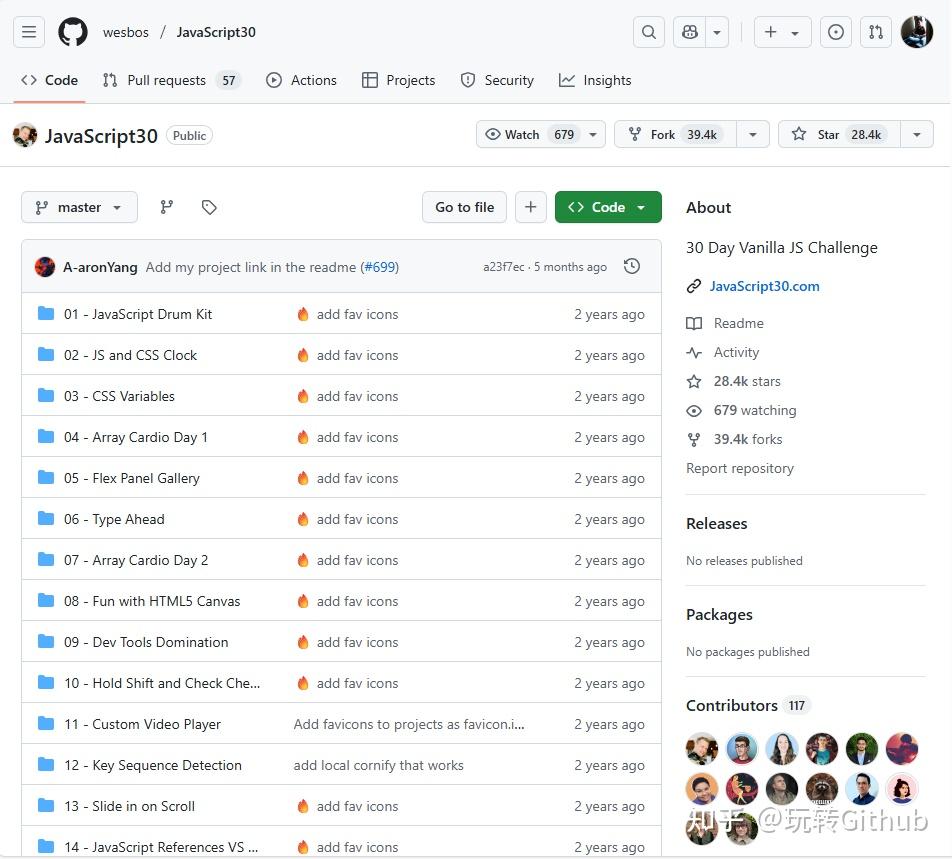Fork the repository
Image resolution: width=952 pixels, height=859 pixels.
coord(675,134)
